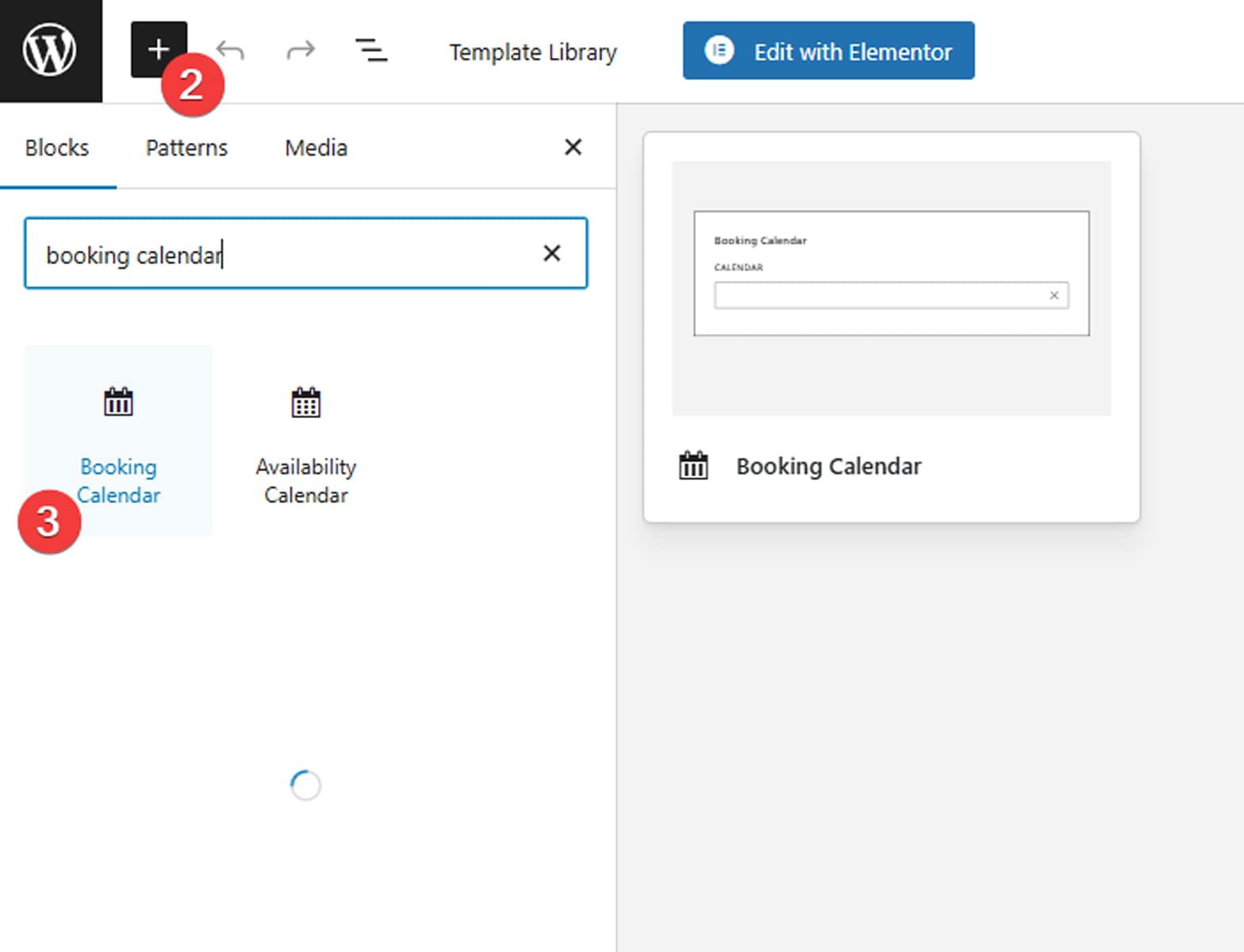Open the Media tab

tap(316, 148)
